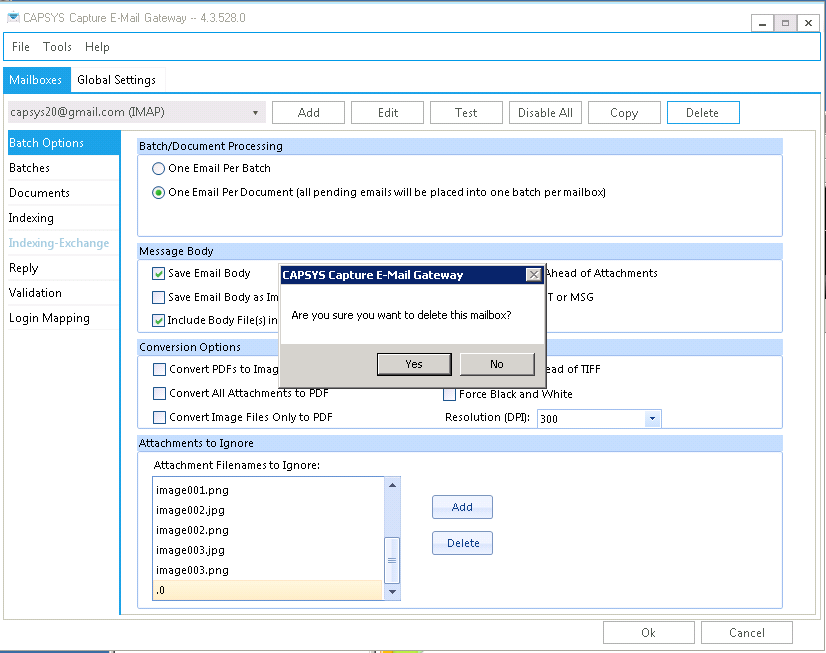Select Login Mapping in the sidebar

(64, 318)
